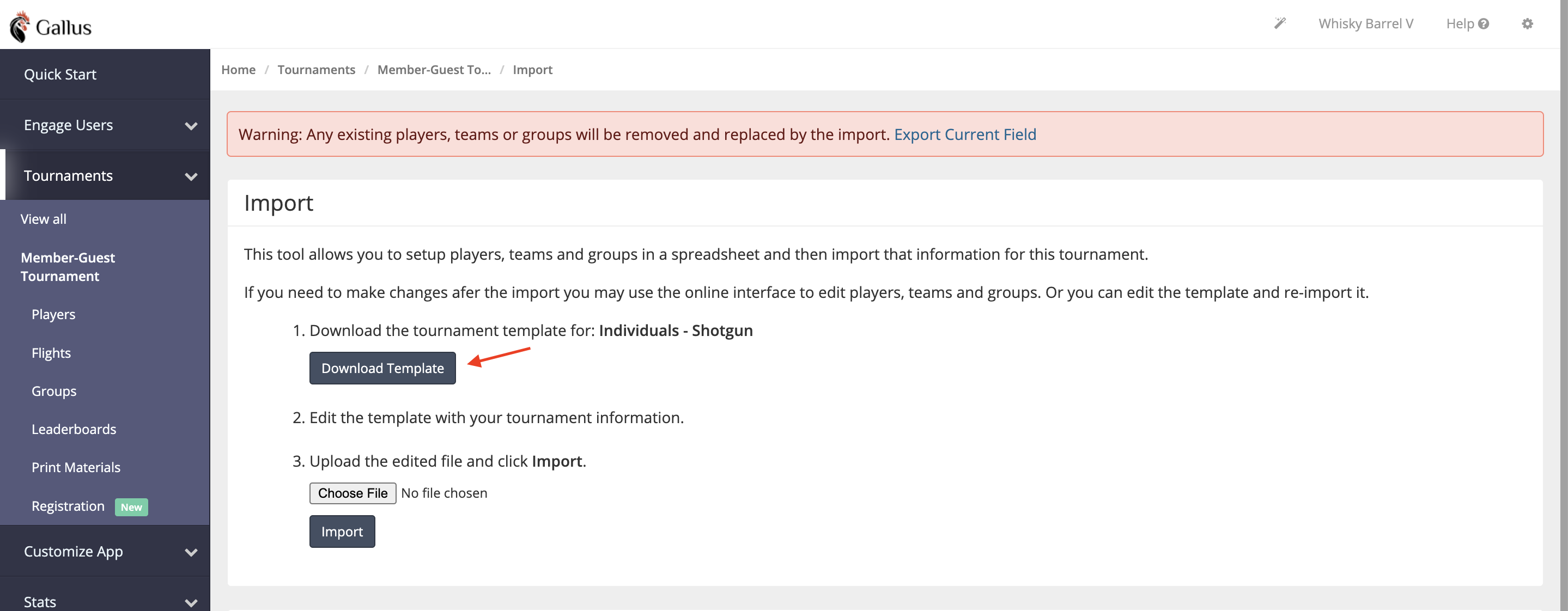Open Quick Start in sidebar

(x=60, y=74)
